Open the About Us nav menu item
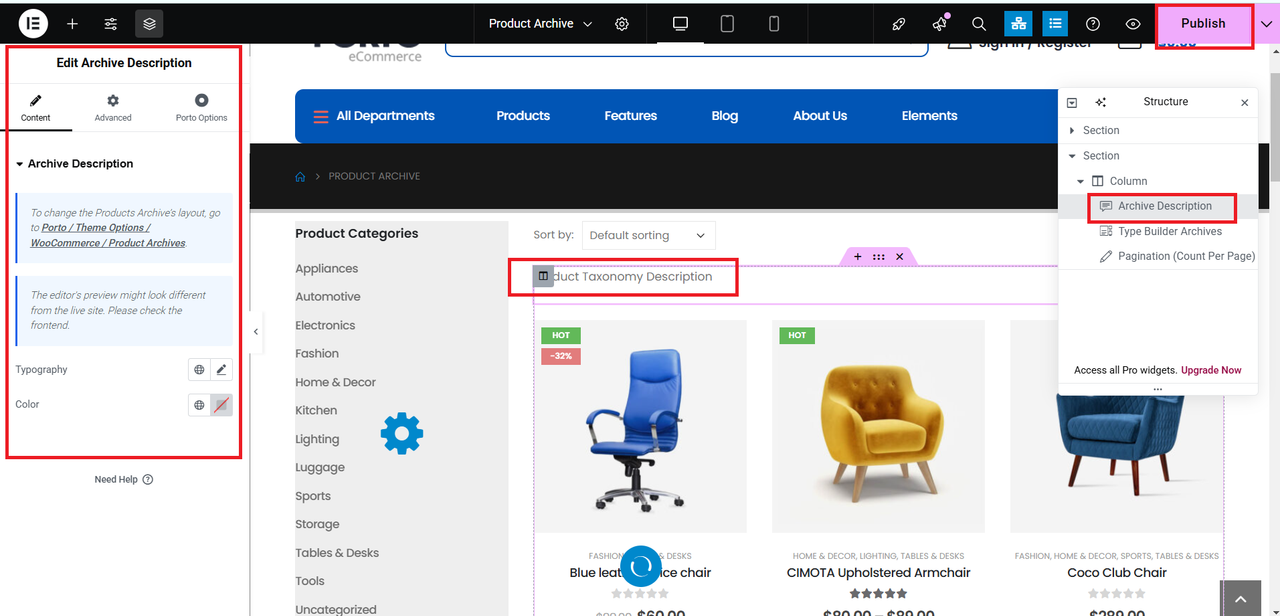Viewport: 1280px width, 616px height. pyautogui.click(x=820, y=116)
